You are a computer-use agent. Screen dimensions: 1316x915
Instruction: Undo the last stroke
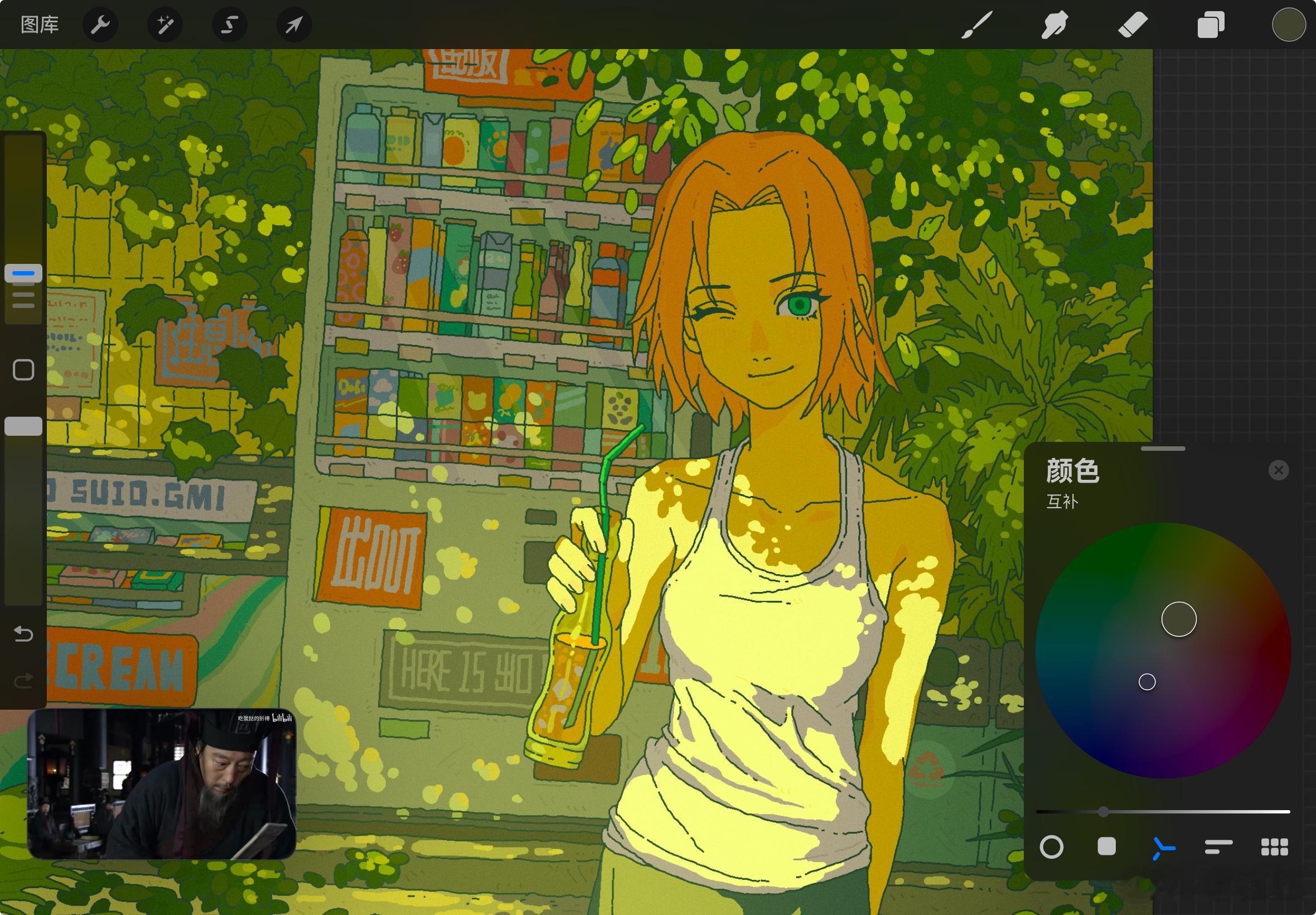(x=23, y=633)
